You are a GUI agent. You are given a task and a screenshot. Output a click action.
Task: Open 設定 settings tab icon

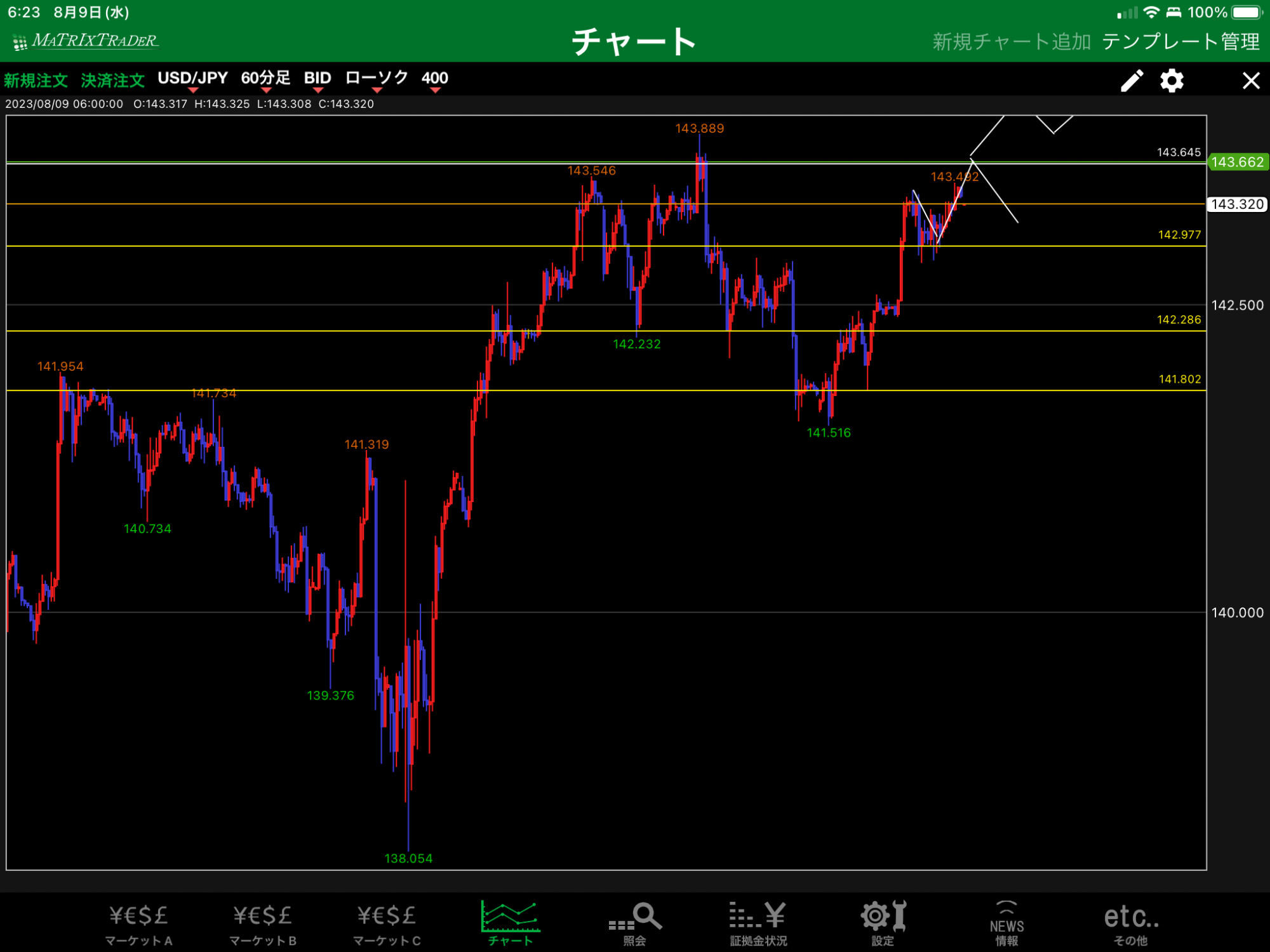(883, 924)
